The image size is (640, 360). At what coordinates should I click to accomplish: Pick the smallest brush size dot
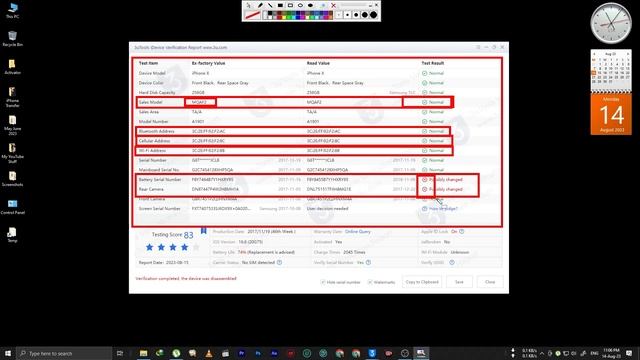(339, 15)
